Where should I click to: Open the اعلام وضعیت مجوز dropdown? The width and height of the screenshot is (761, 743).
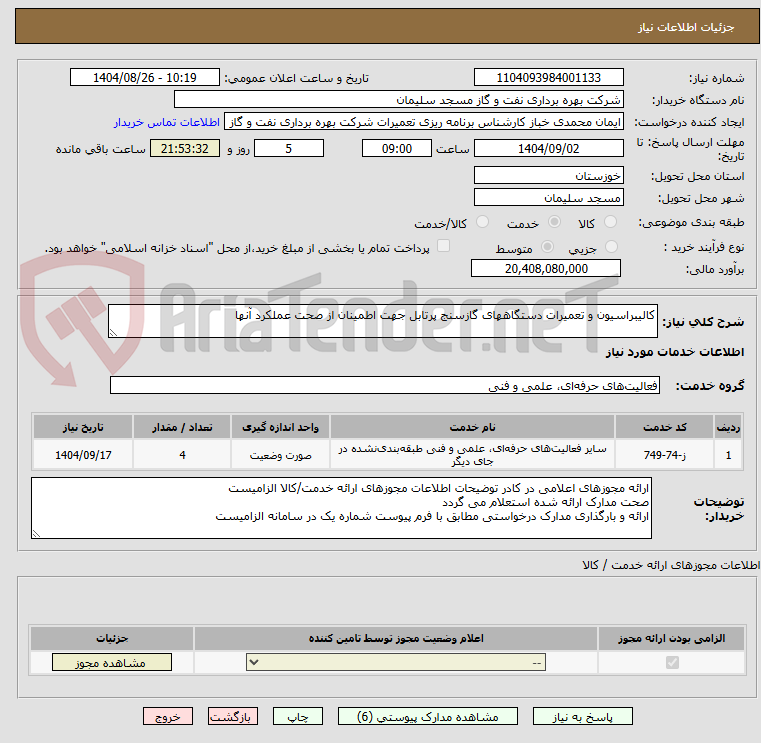pyautogui.click(x=396, y=662)
